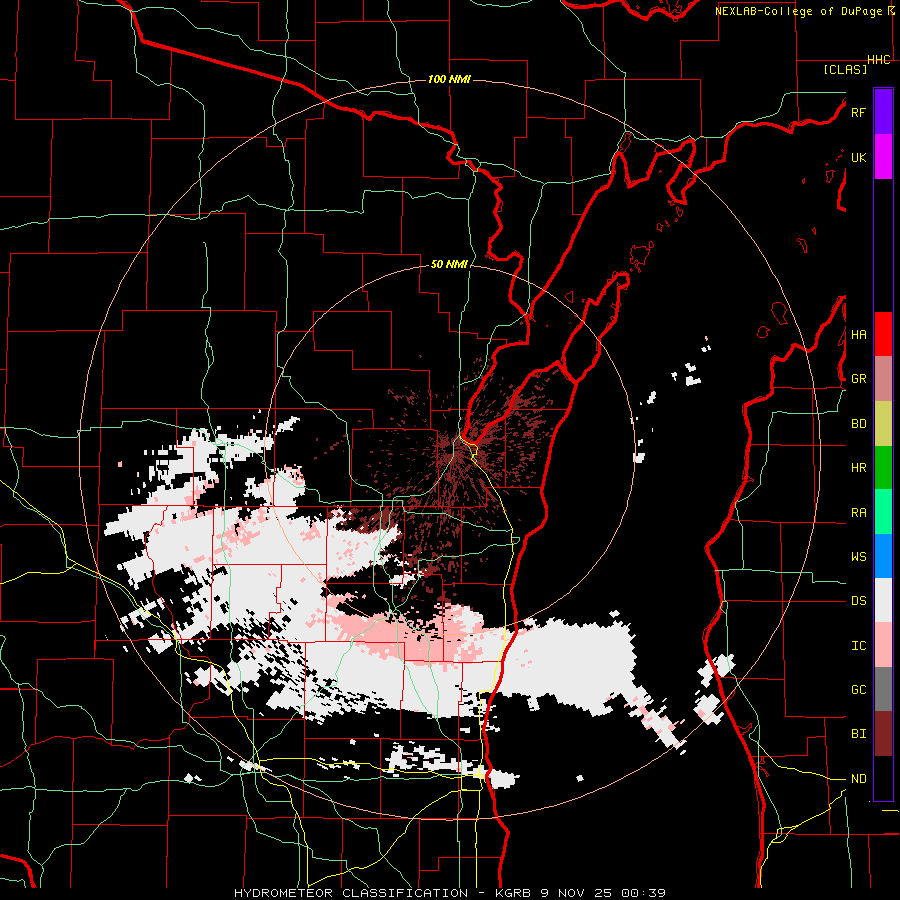900x900 pixels.
Task: Click the RF purple legend swatch
Action: [x=883, y=112]
